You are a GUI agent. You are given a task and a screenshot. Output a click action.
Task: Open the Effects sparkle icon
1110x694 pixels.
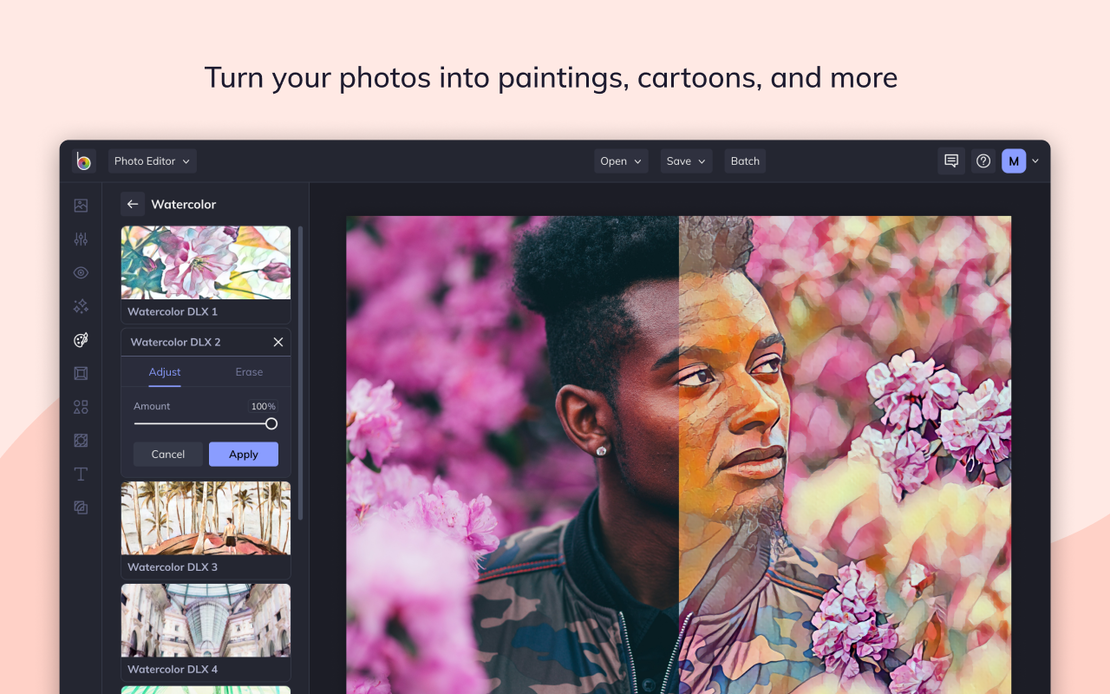click(81, 306)
